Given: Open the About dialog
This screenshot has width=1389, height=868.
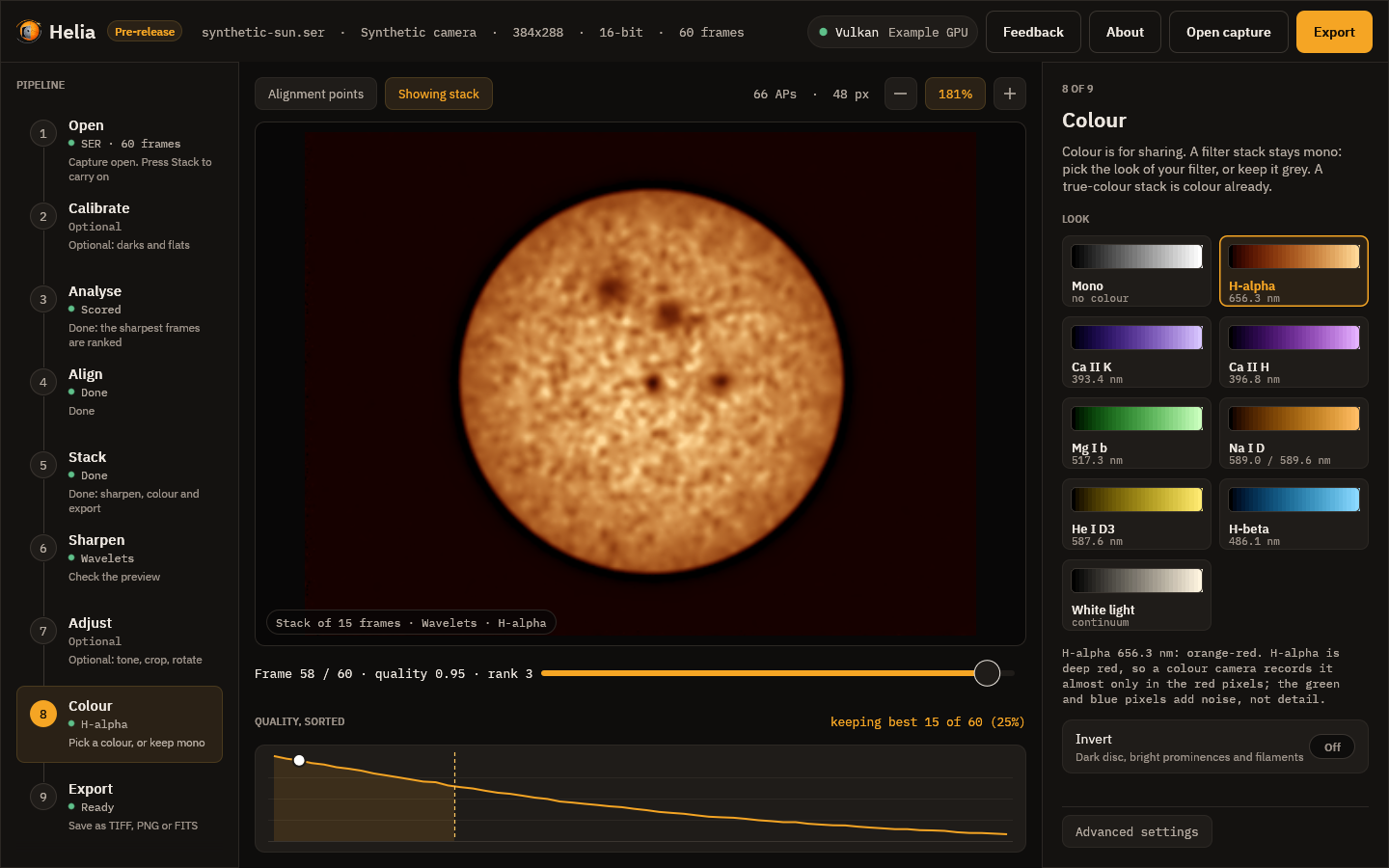Looking at the screenshot, I should point(1125,32).
